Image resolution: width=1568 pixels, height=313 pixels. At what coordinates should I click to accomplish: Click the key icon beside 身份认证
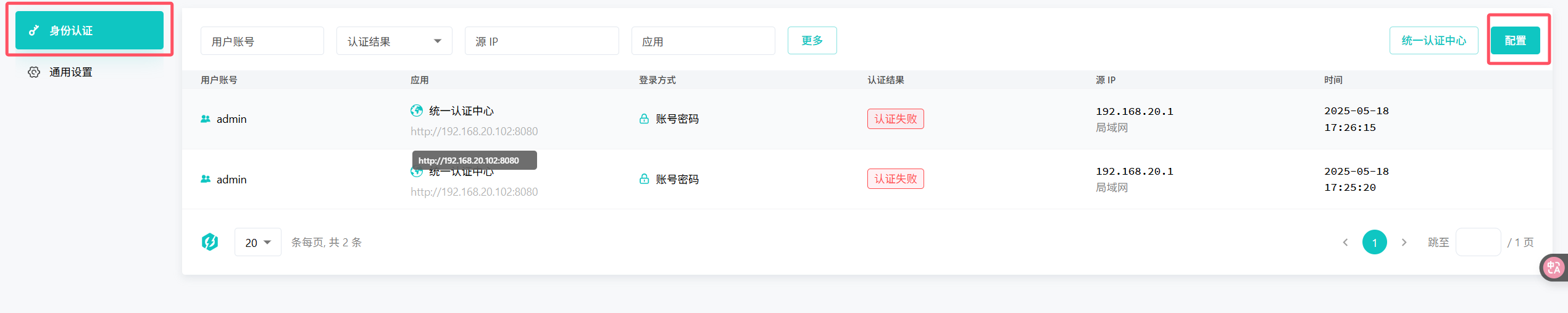coord(34,30)
